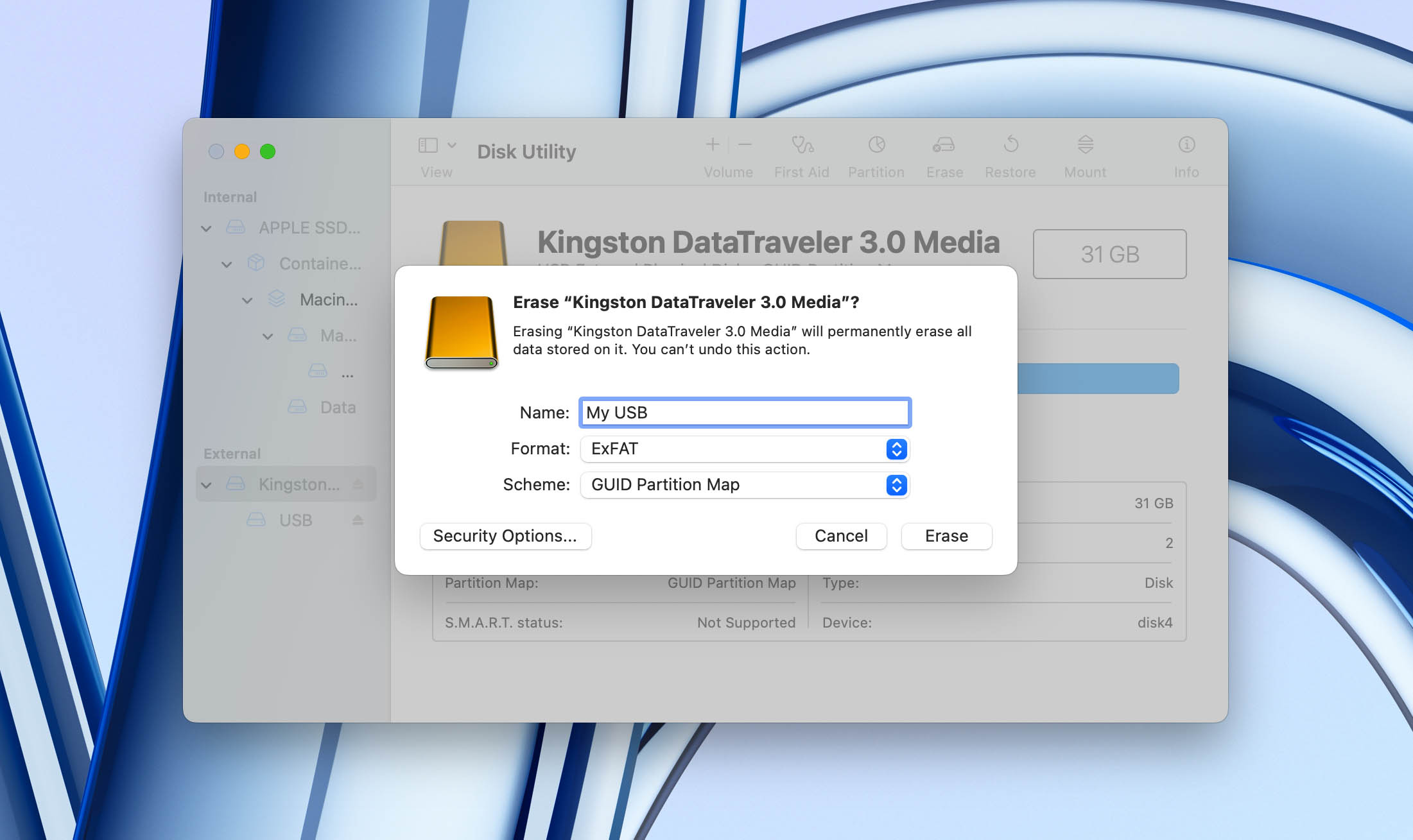
Task: Confirm by clicking Erase
Action: pos(946,536)
